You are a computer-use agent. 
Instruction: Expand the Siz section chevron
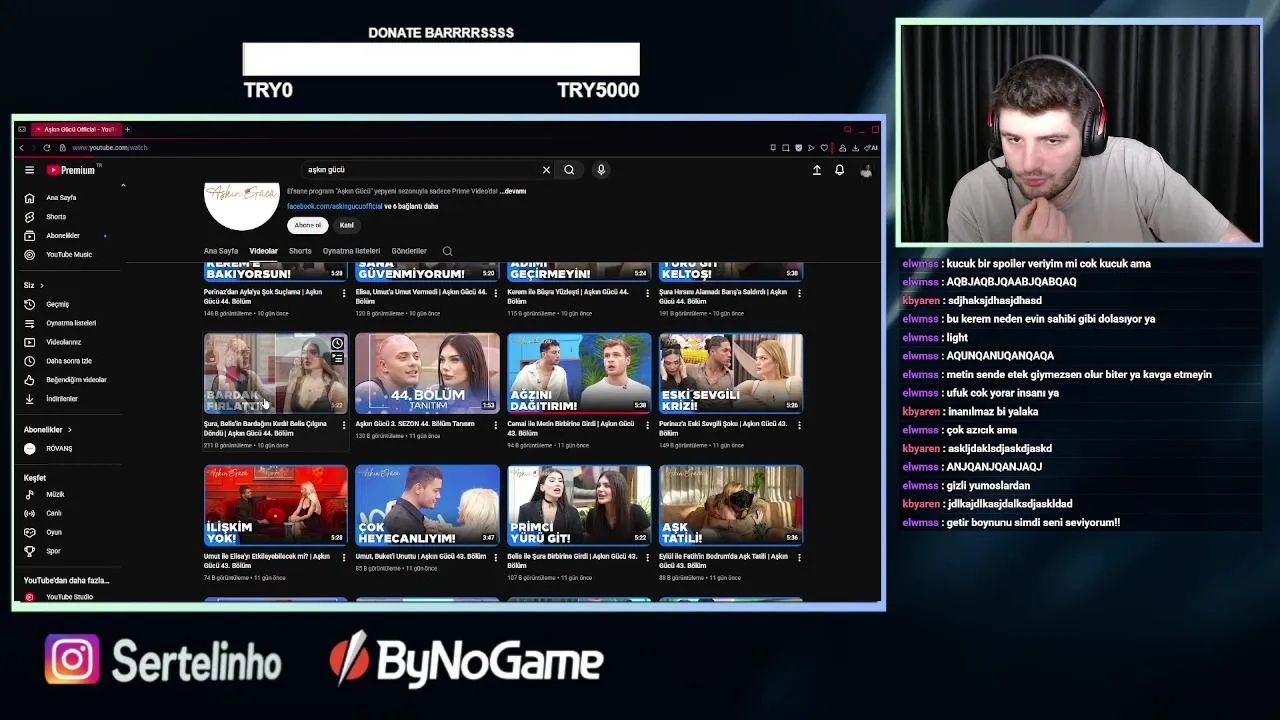(41, 286)
